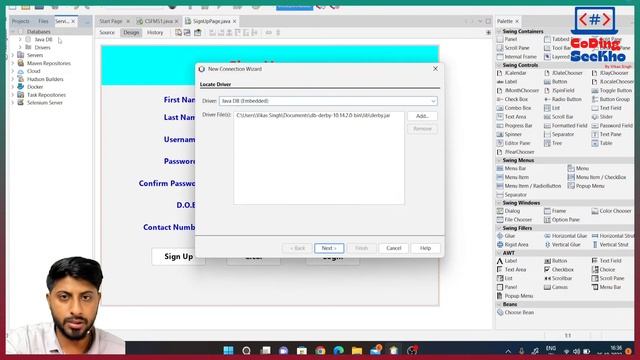
Task: Cancel the New Connection Wizard
Action: 393,248
